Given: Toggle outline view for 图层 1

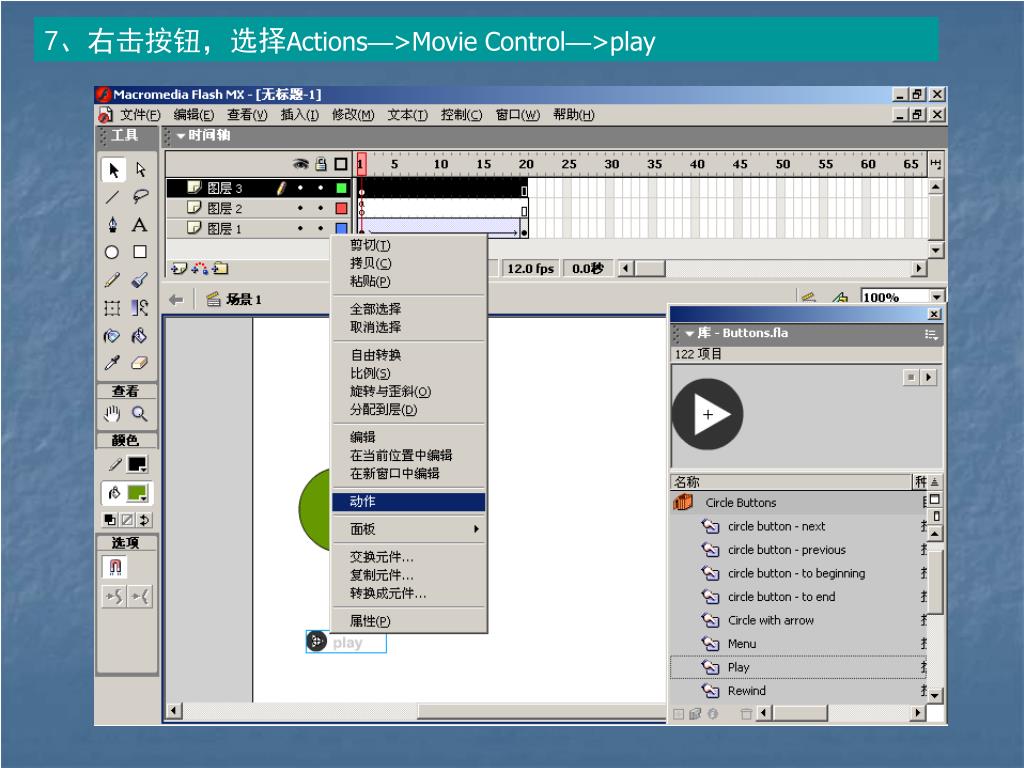Looking at the screenshot, I should point(341,229).
